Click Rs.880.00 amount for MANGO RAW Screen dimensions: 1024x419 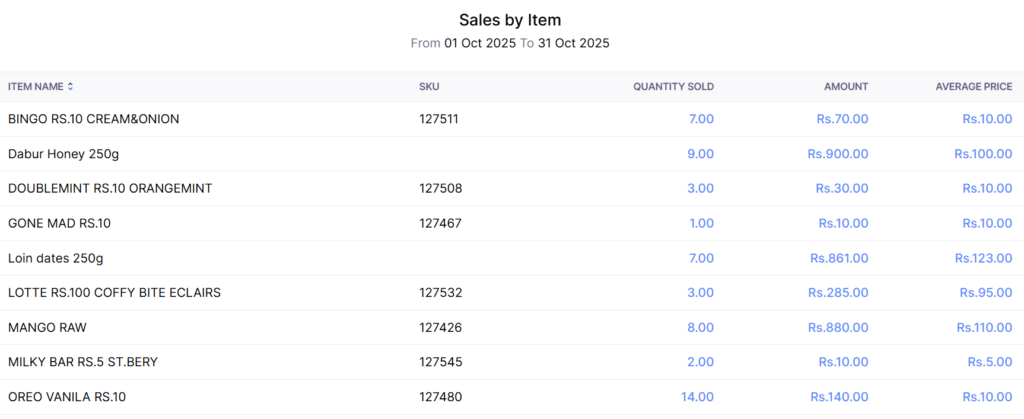838,327
